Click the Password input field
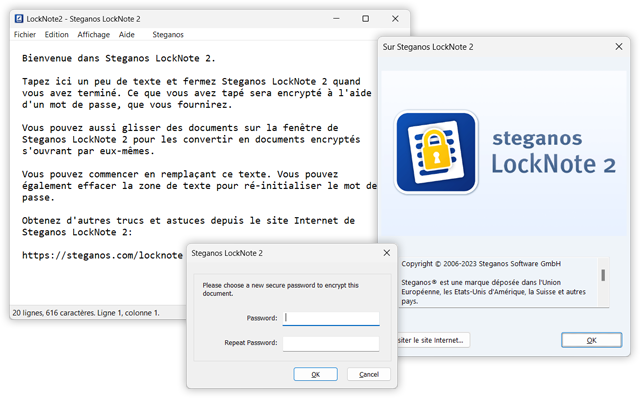 331,318
